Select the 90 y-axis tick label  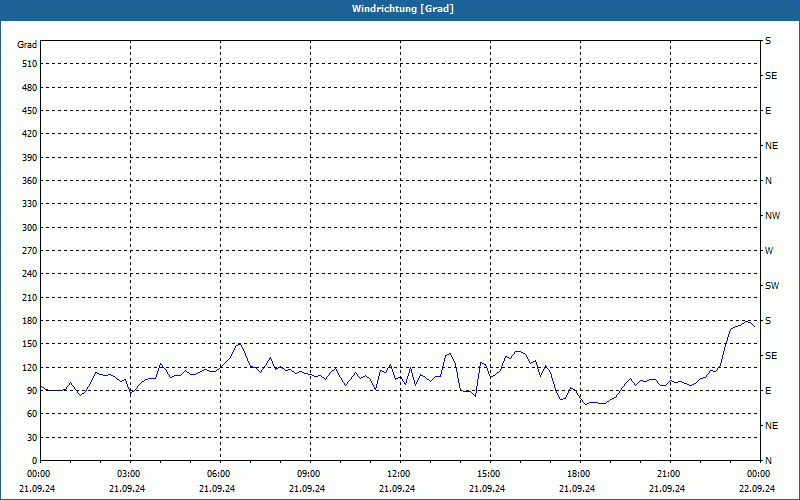click(x=32, y=391)
